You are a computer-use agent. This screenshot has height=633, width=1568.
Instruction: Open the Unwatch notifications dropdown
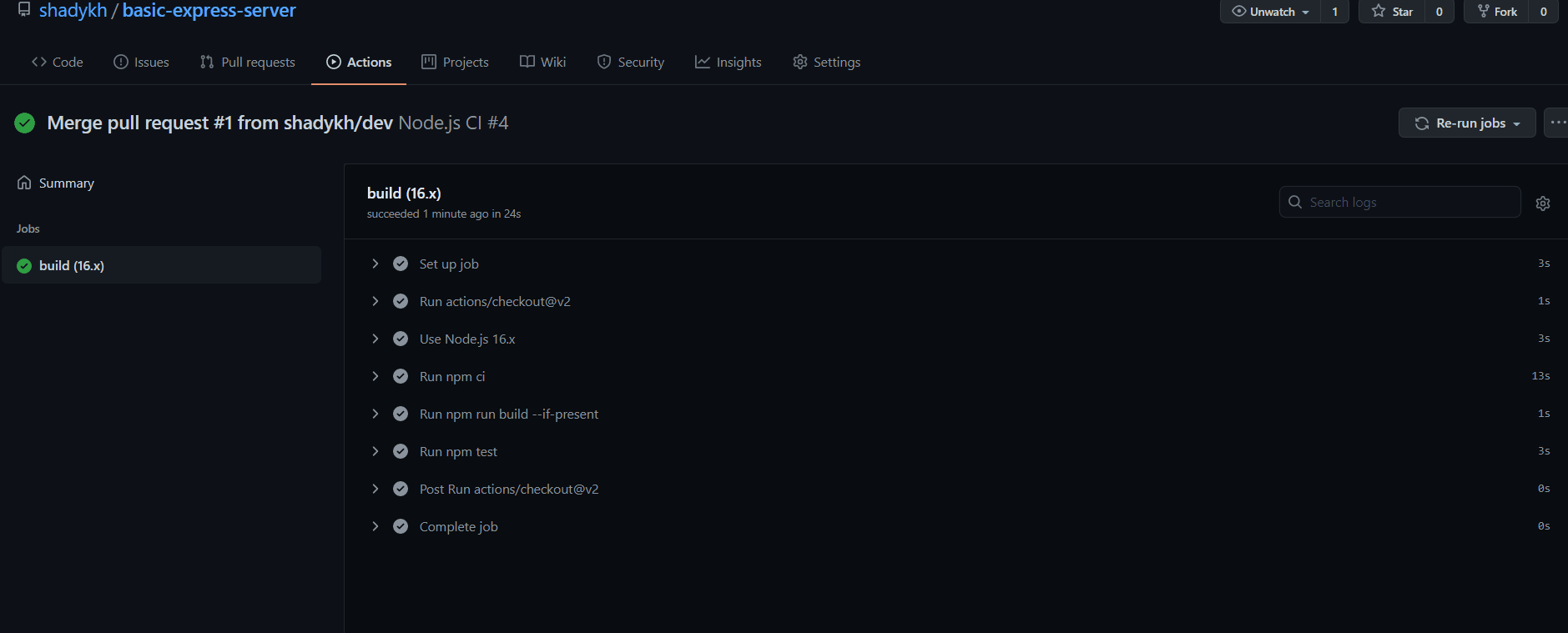coord(1270,12)
